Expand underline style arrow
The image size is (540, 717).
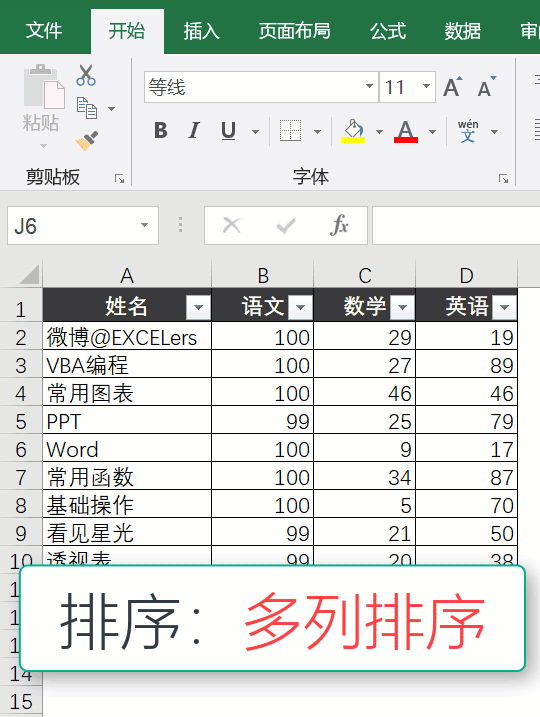[255, 132]
